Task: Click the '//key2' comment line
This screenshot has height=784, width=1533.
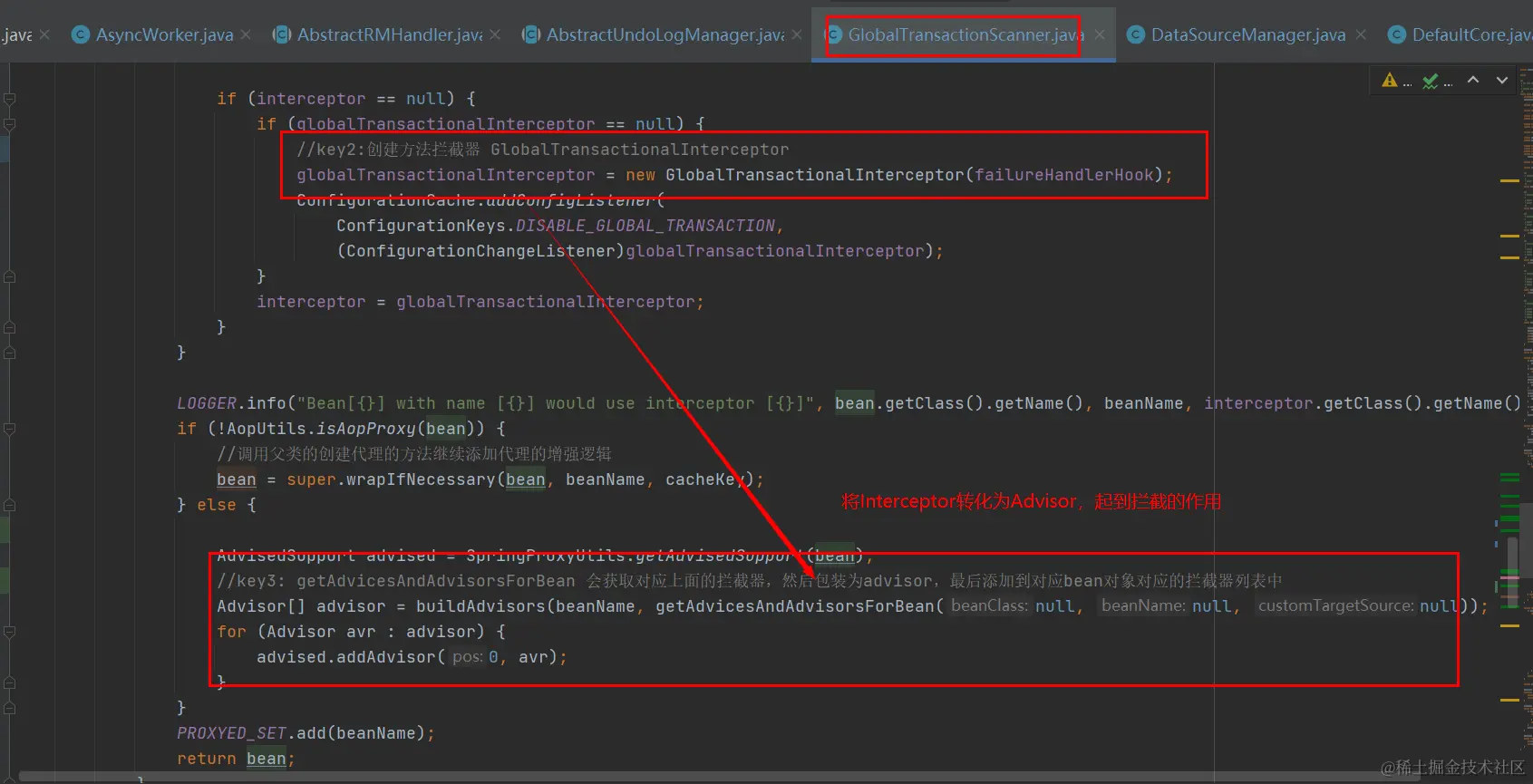Action: [542, 150]
